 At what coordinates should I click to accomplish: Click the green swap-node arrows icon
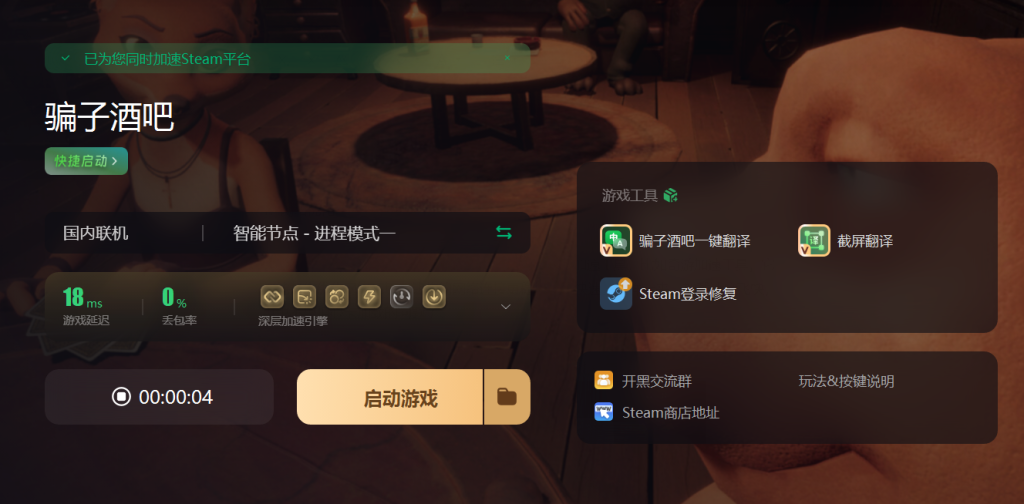504,232
